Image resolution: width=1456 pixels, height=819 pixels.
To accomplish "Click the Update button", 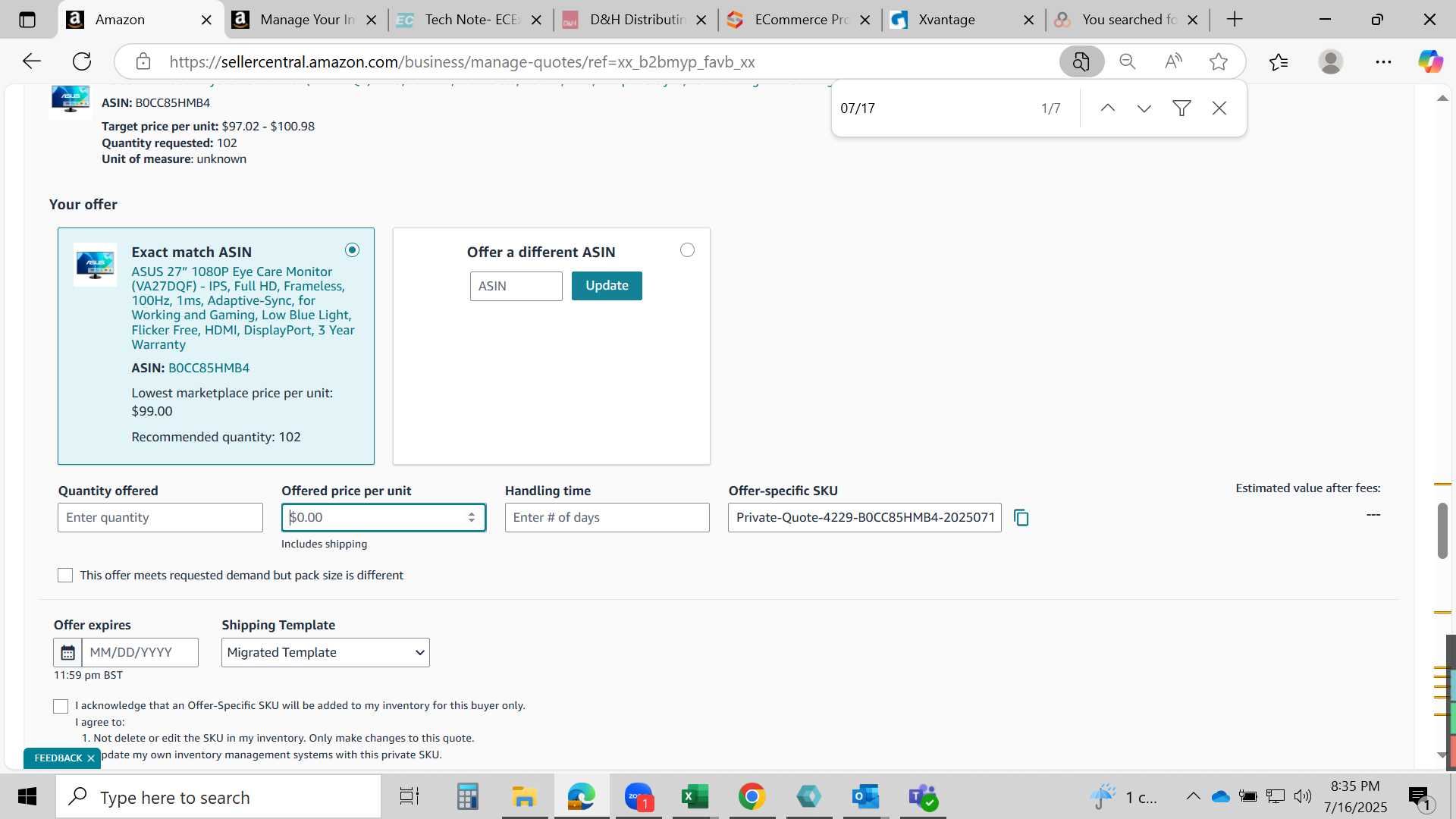I will tap(607, 286).
